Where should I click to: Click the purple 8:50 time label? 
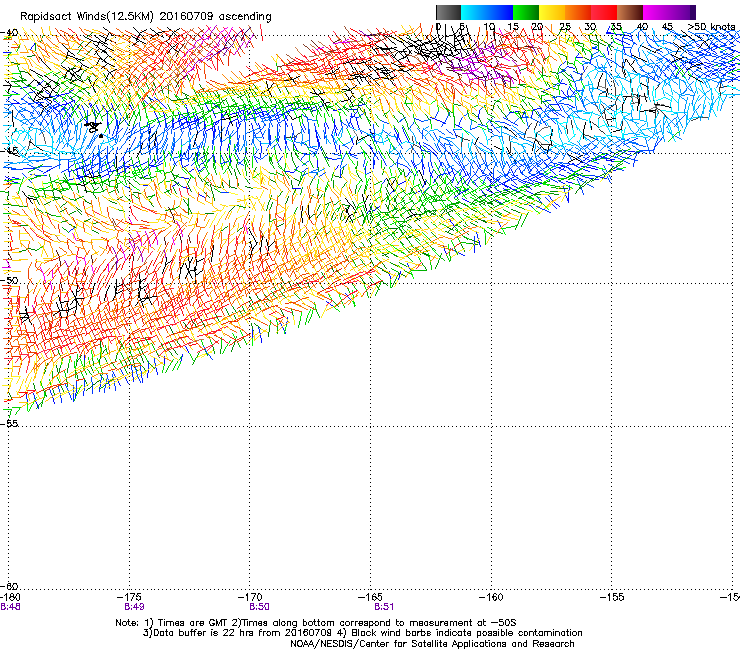[260, 607]
